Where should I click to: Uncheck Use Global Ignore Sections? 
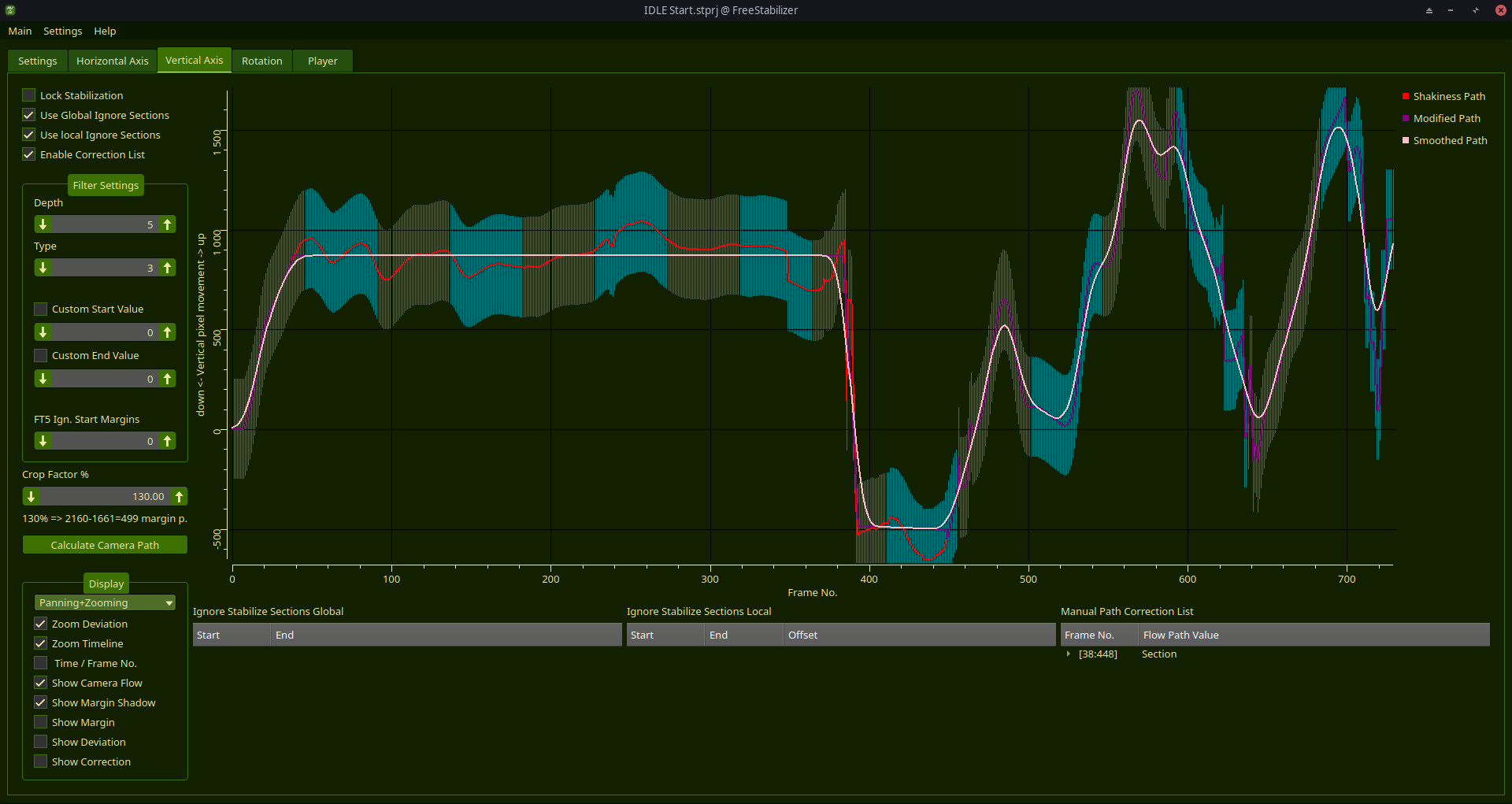point(29,115)
